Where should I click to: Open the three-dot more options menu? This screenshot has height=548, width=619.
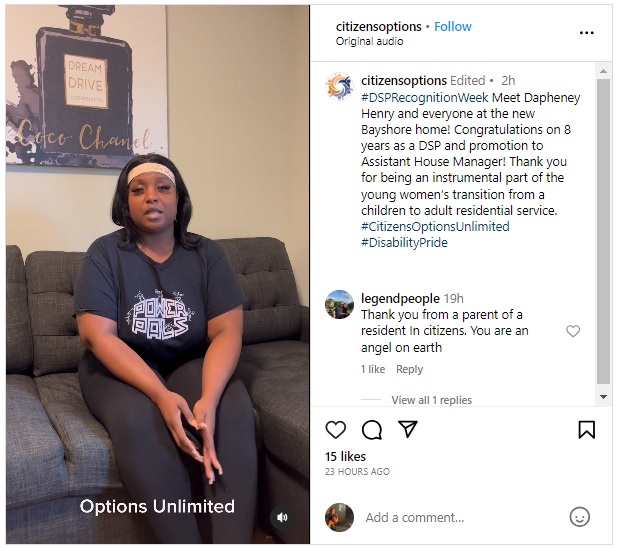tap(587, 33)
